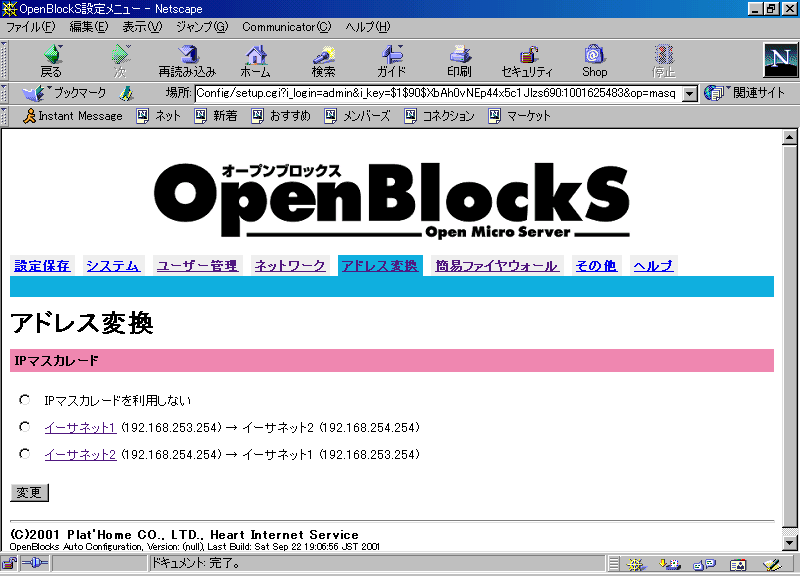Image resolution: width=800 pixels, height=576 pixels.
Task: Expand the location URL dropdown arrow
Action: tap(690, 93)
